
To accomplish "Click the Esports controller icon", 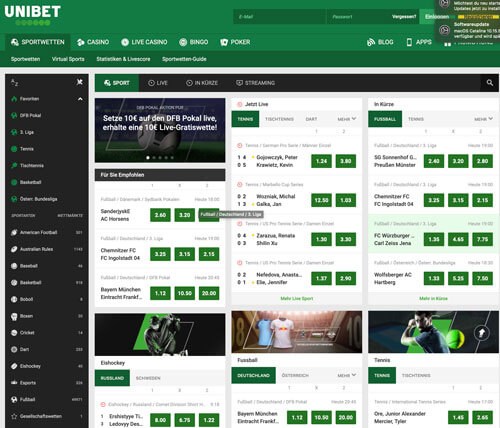I will (14, 383).
